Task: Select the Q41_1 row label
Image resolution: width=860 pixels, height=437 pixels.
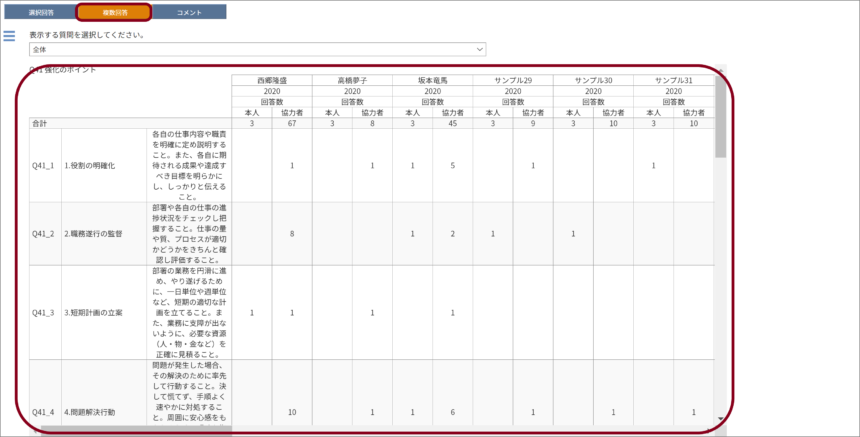Action: pos(45,165)
